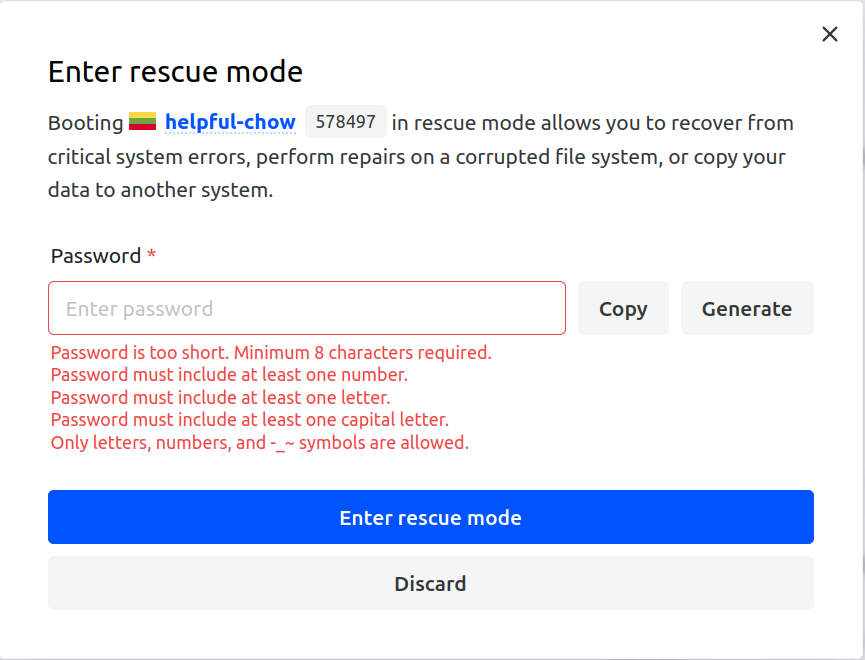Copy the password with the Copy button
This screenshot has width=865, height=660.
(x=622, y=308)
